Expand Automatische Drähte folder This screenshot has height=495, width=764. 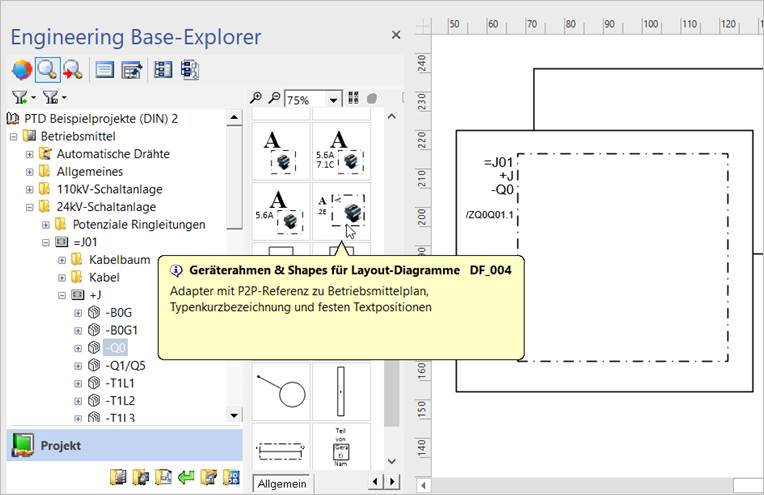[30, 154]
